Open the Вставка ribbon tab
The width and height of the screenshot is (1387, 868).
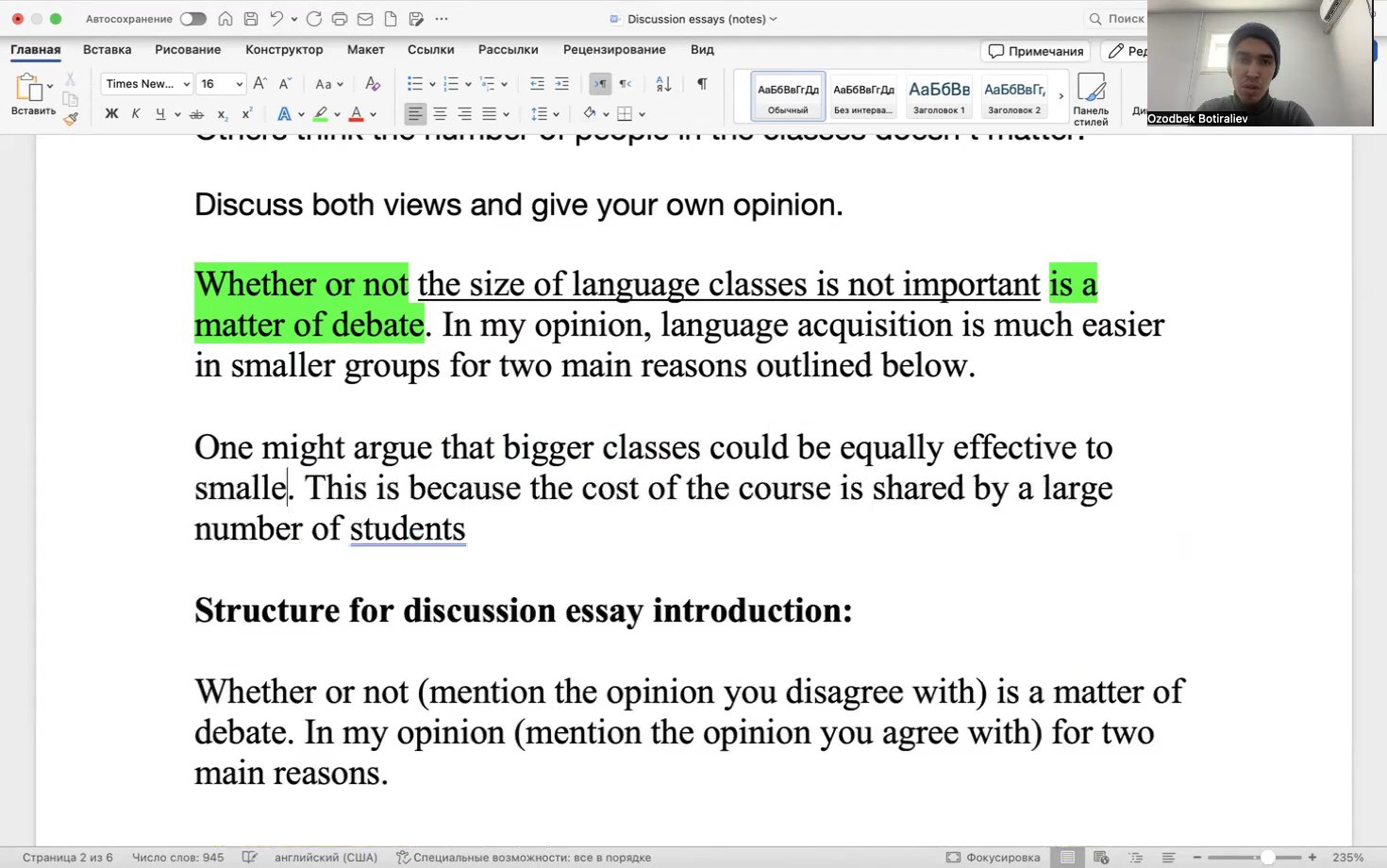coord(106,49)
